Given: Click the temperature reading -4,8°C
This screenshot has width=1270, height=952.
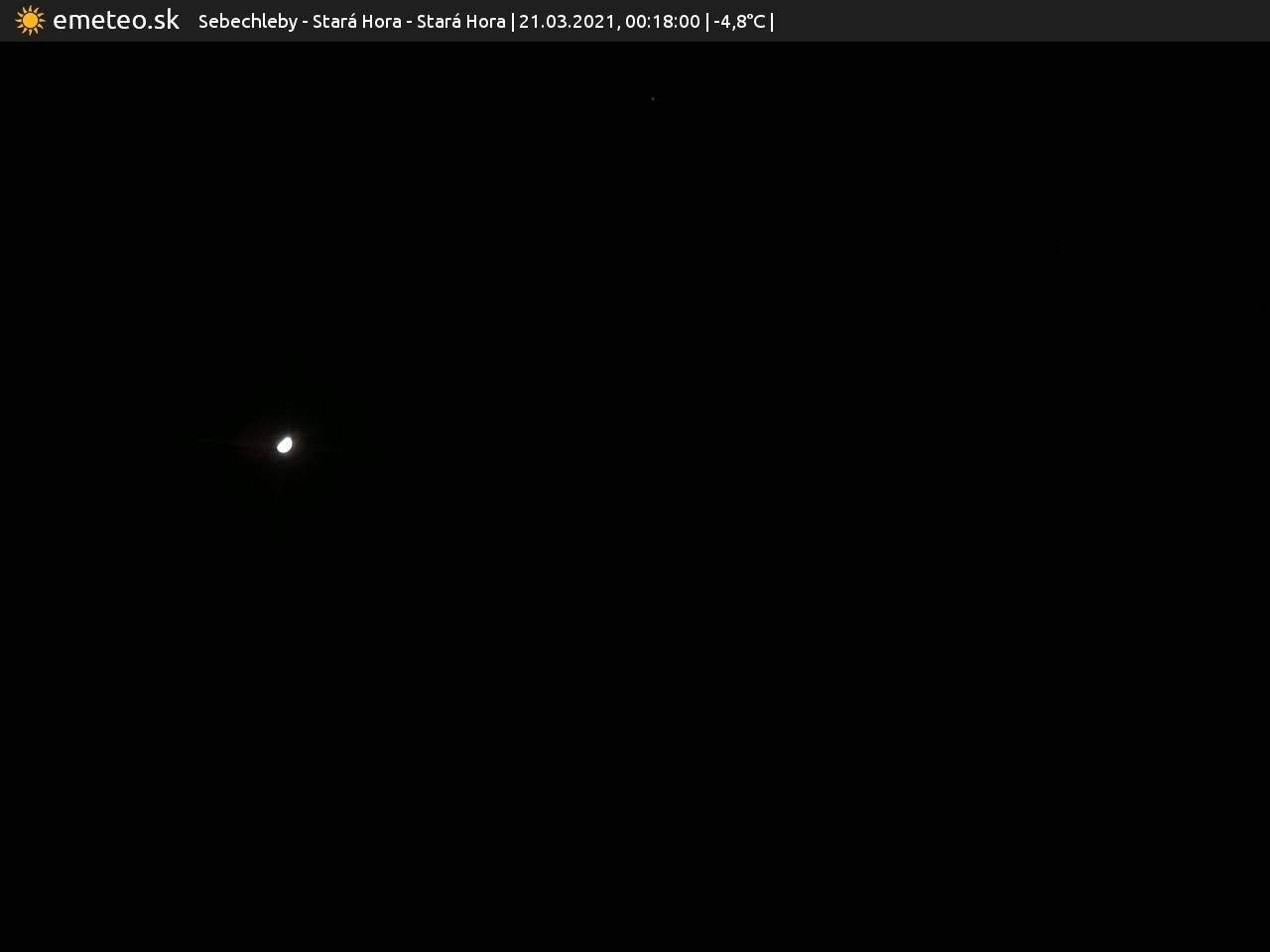Looking at the screenshot, I should click(739, 21).
